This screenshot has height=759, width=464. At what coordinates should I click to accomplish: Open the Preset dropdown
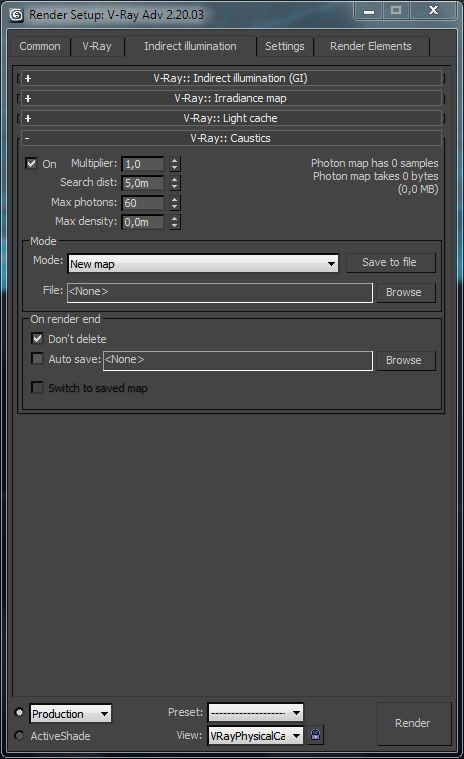point(255,713)
